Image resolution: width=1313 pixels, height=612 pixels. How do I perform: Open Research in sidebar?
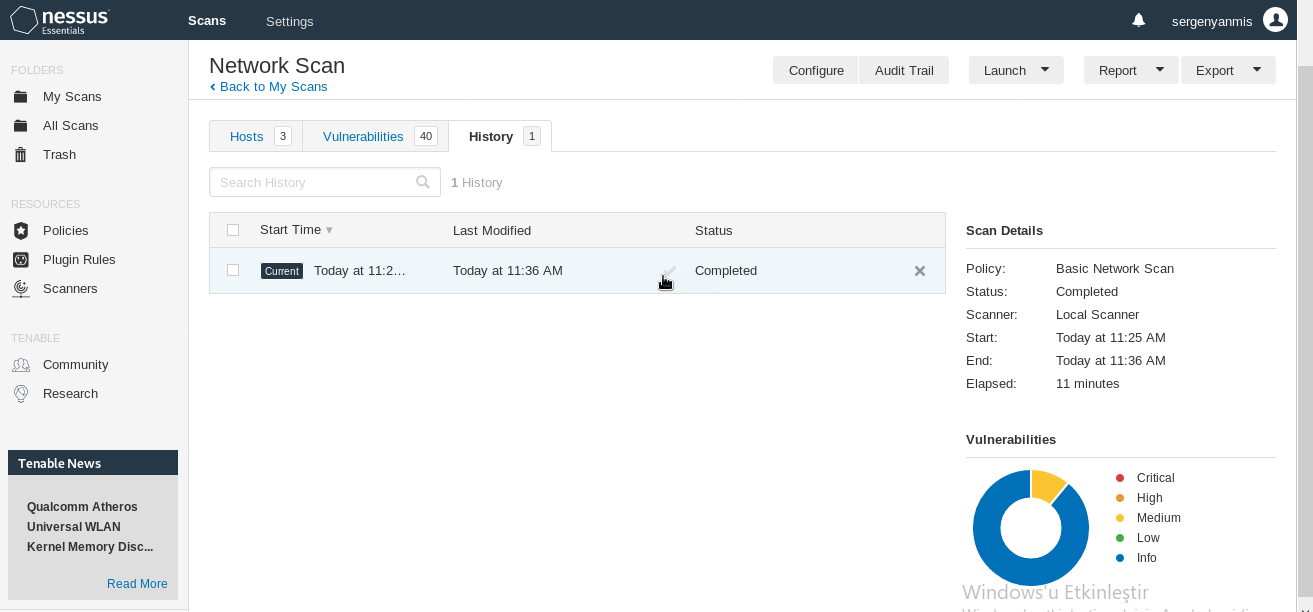coord(71,394)
